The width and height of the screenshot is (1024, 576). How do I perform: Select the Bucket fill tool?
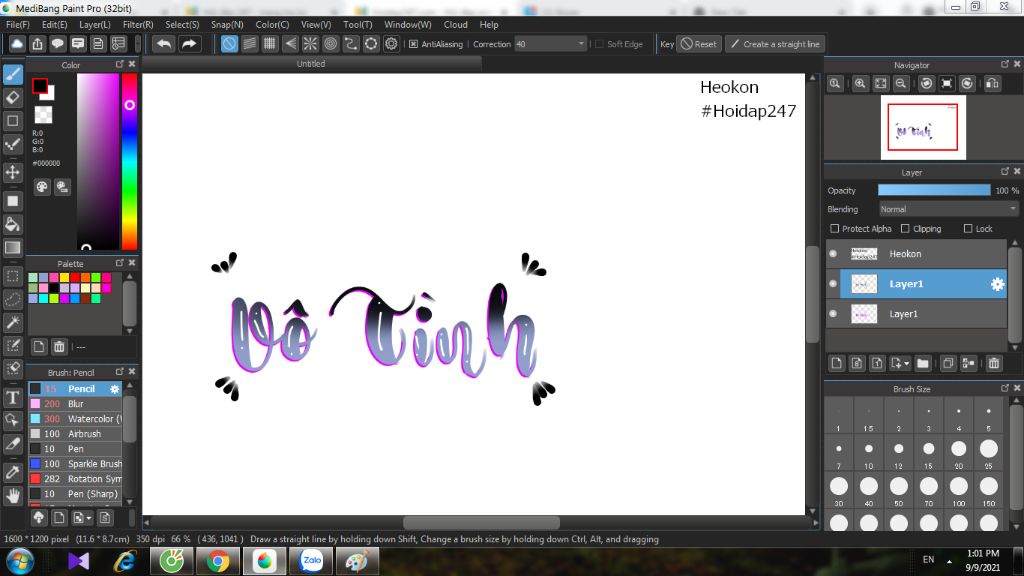tap(12, 225)
